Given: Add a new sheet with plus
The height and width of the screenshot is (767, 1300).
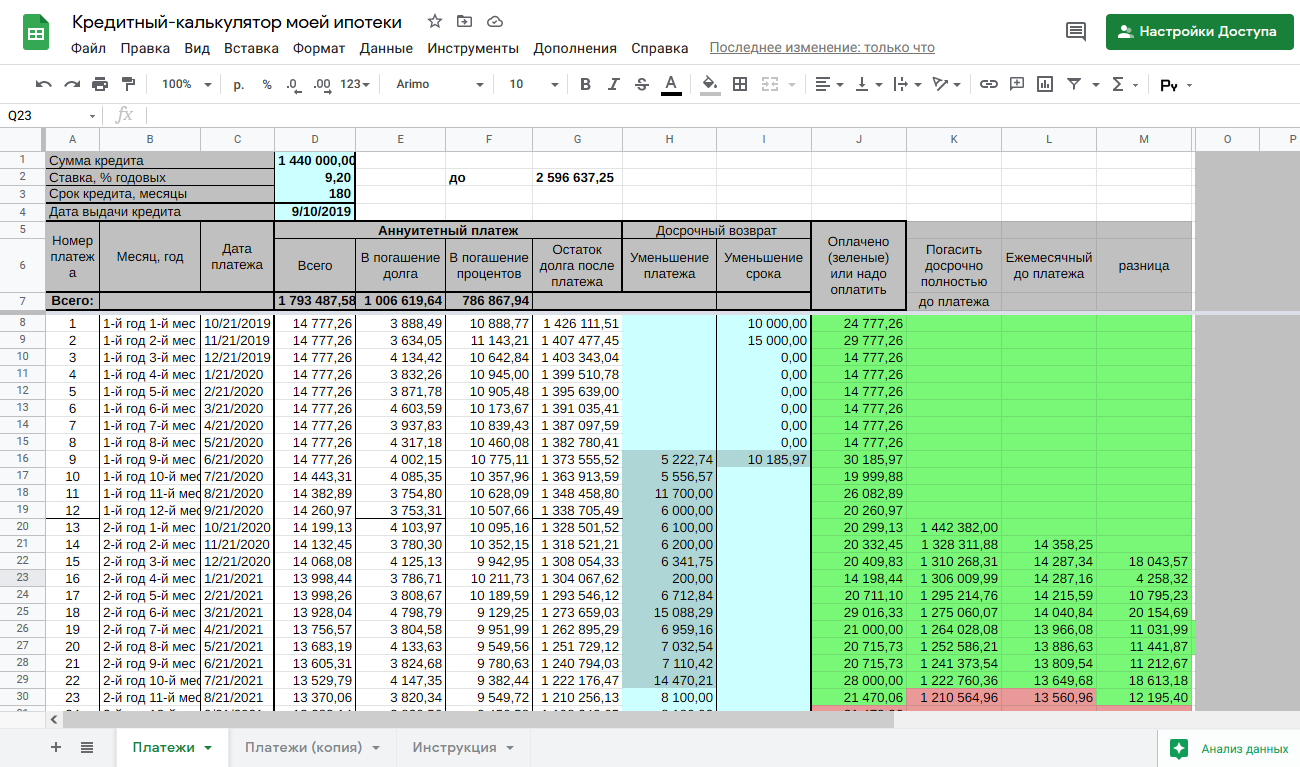Looking at the screenshot, I should click(x=56, y=747).
